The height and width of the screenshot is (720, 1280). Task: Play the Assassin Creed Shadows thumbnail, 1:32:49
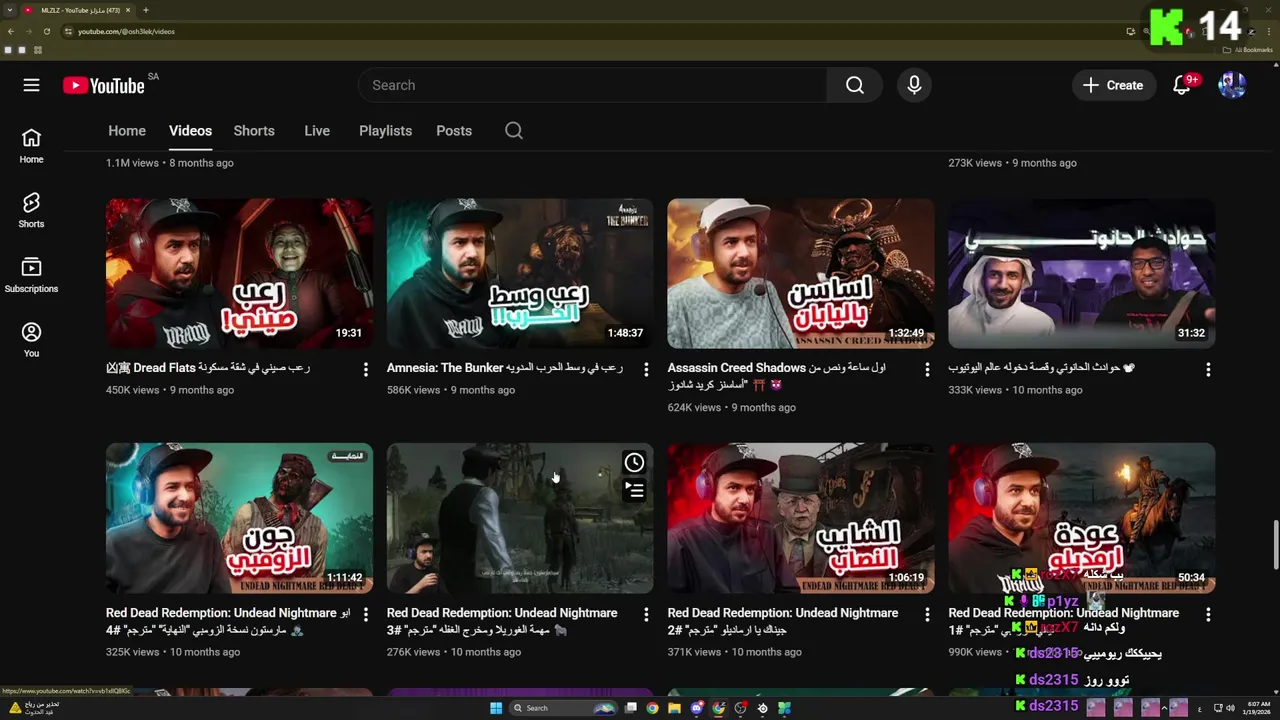click(801, 273)
